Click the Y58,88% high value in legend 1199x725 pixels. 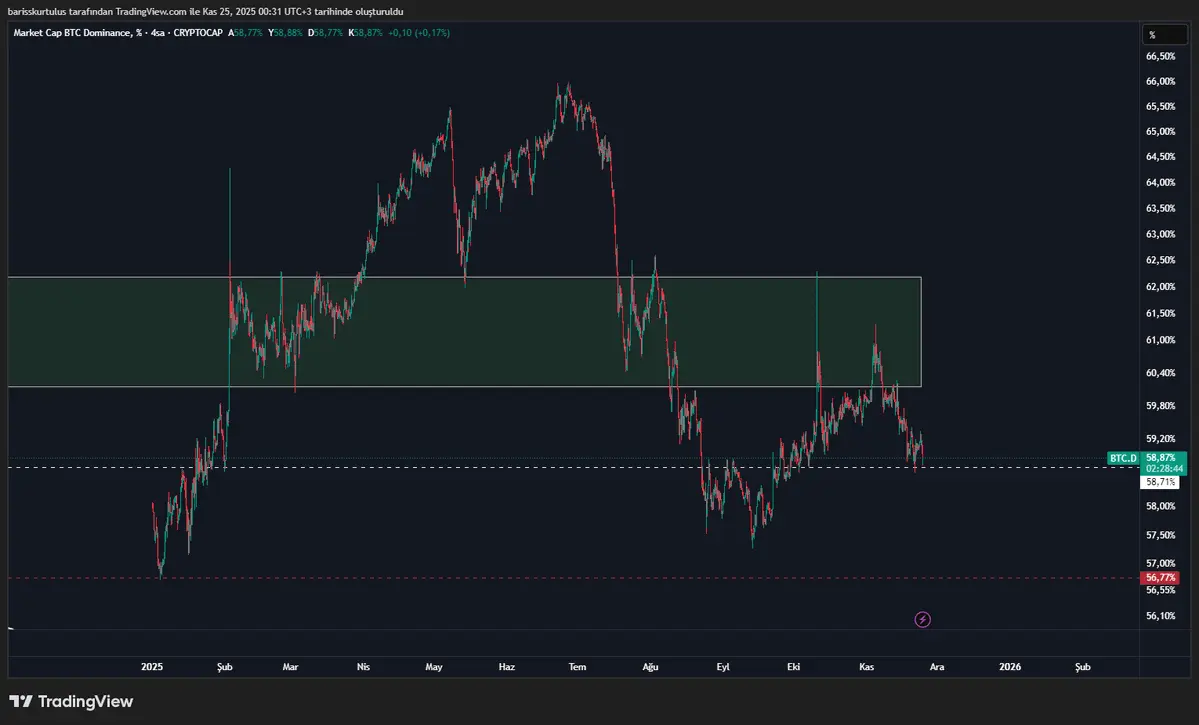(285, 33)
